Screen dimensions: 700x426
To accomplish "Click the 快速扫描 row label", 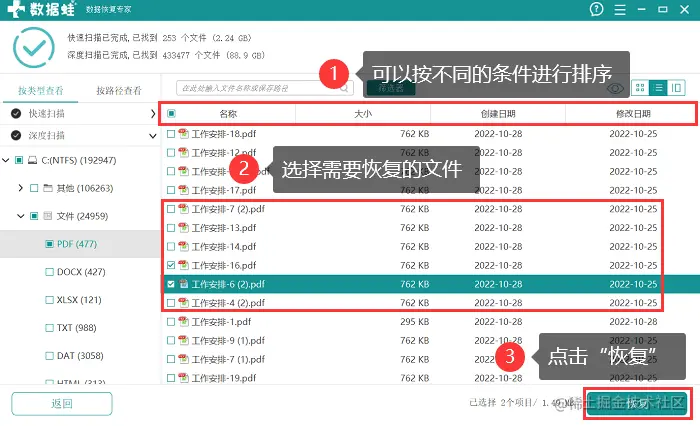I will (46, 114).
